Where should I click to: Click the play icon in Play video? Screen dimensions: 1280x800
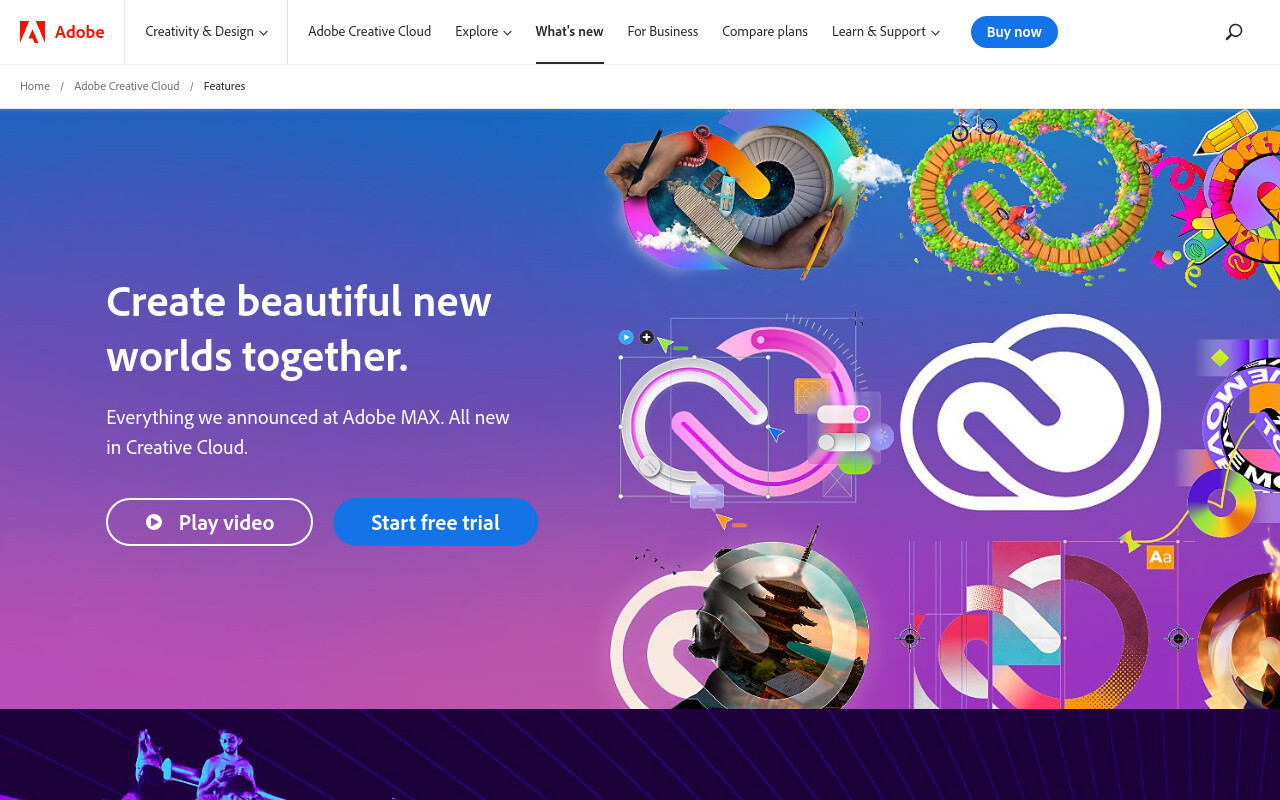click(154, 522)
